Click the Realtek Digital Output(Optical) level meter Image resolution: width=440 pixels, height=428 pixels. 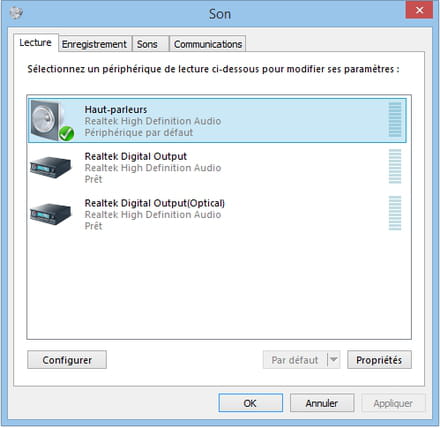(395, 213)
